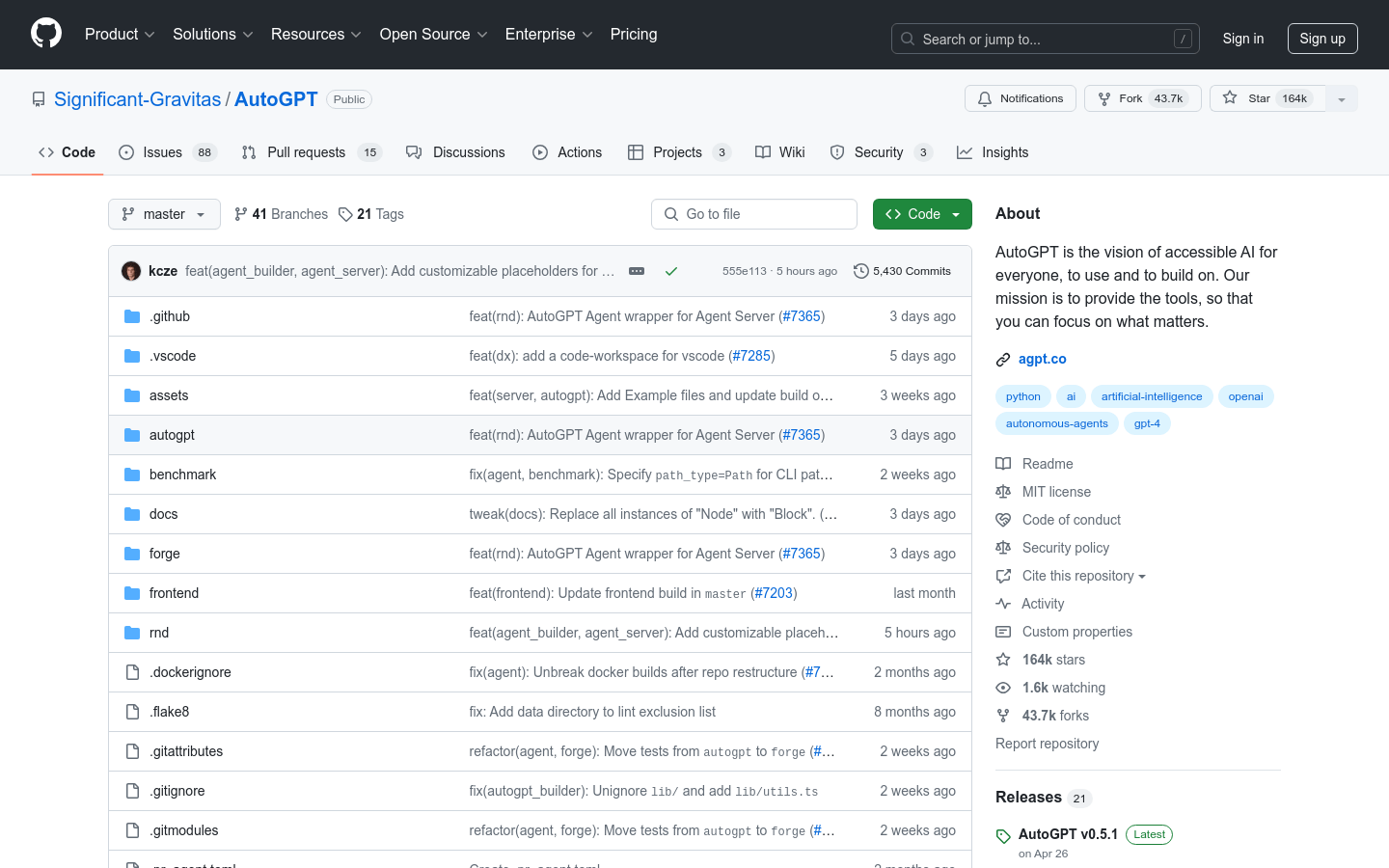Open the .gitattributes file
Viewport: 1389px width, 868px height.
[x=186, y=751]
